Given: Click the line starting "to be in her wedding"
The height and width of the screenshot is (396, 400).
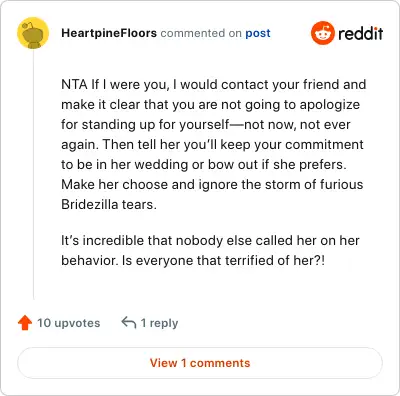Looking at the screenshot, I should point(204,165).
